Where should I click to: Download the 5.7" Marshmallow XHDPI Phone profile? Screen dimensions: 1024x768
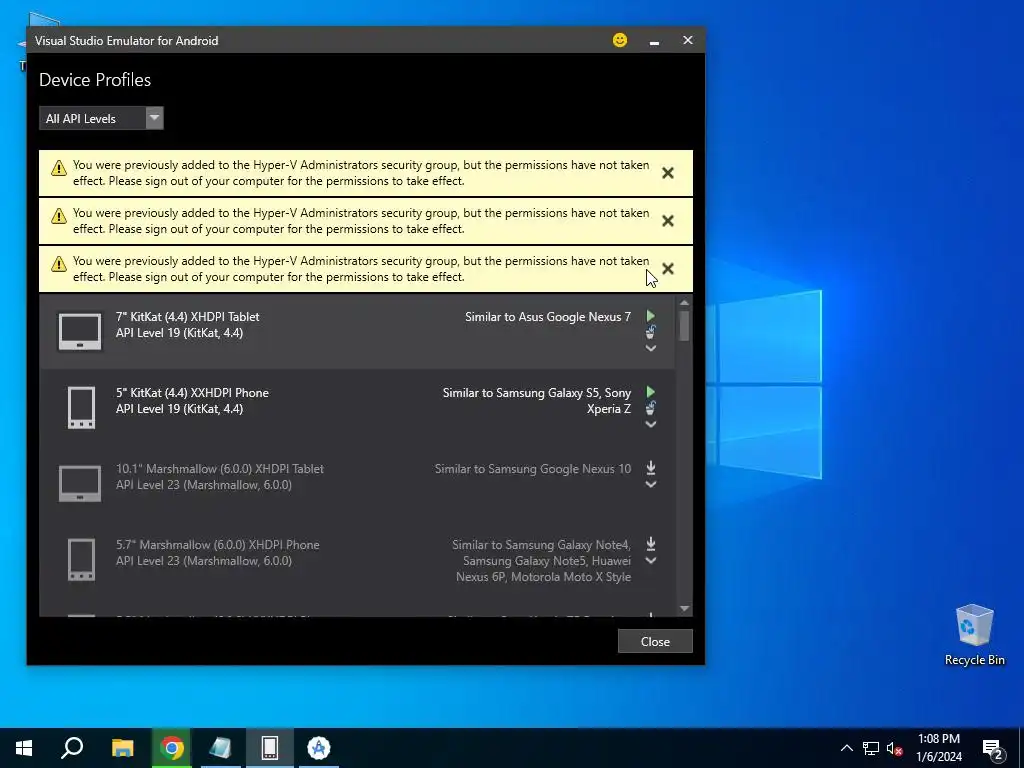[650, 543]
